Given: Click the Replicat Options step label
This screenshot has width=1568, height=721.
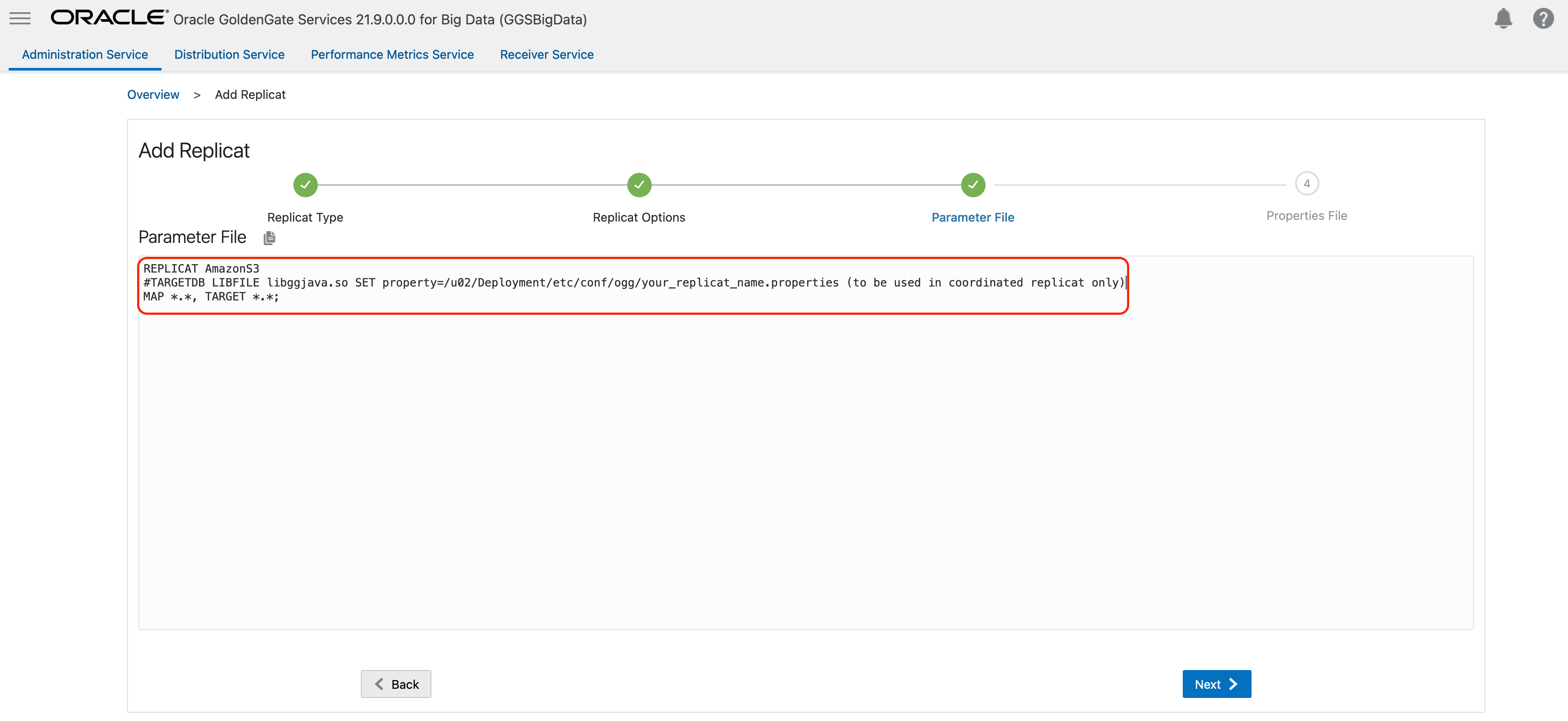Looking at the screenshot, I should tap(639, 217).
